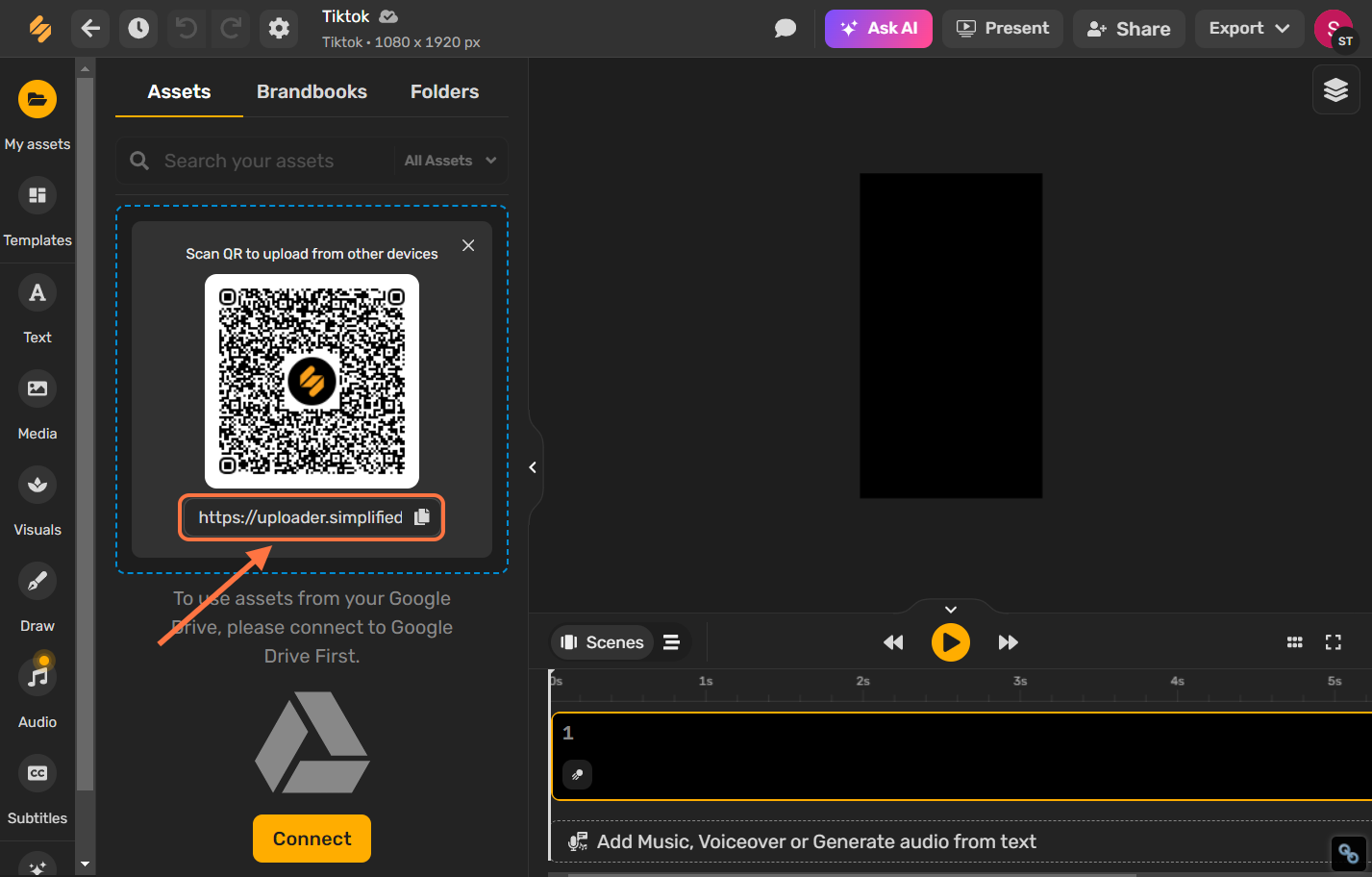Viewport: 1372px width, 877px height.
Task: Open the All Assets filter dropdown
Action: 450,161
